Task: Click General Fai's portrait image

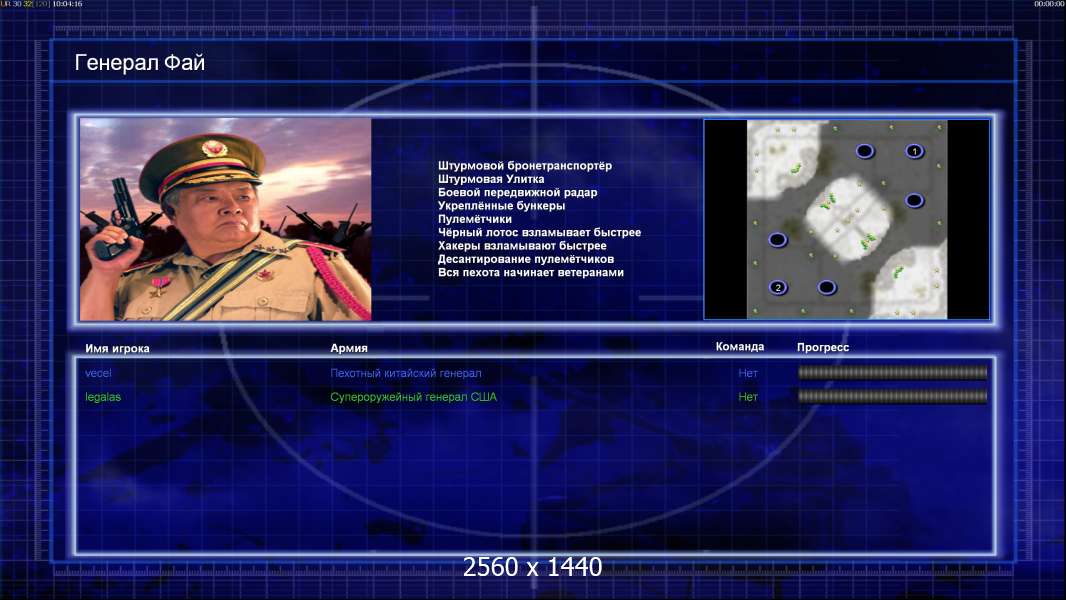Action: click(x=226, y=219)
